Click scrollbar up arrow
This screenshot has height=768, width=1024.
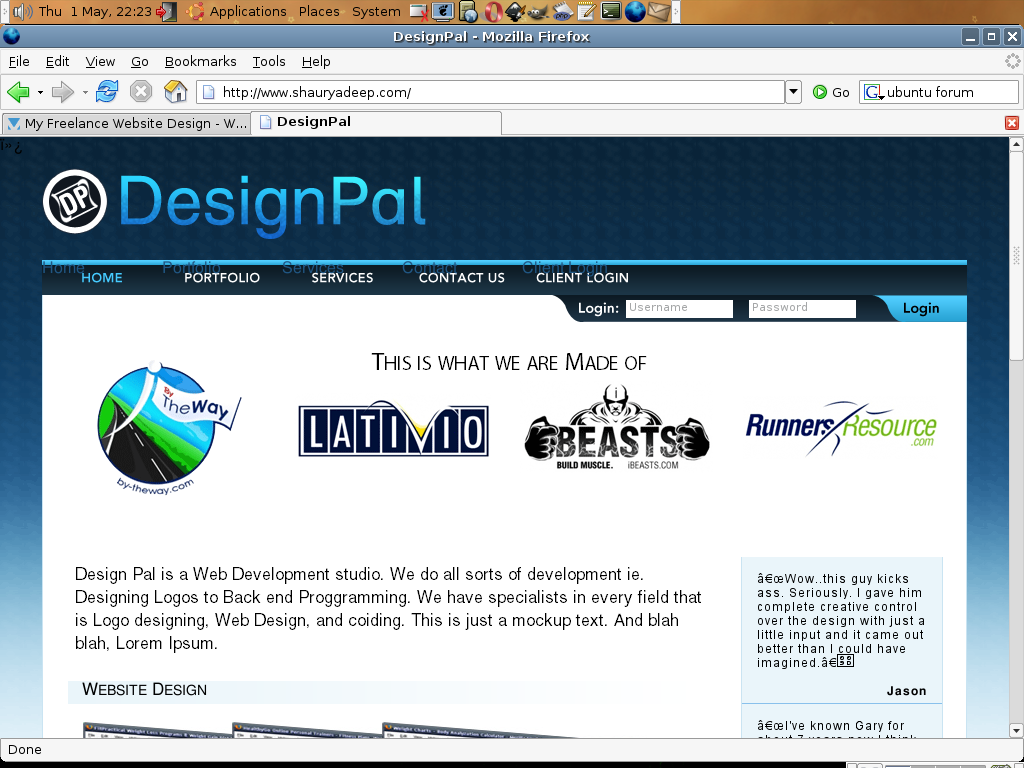[1016, 144]
